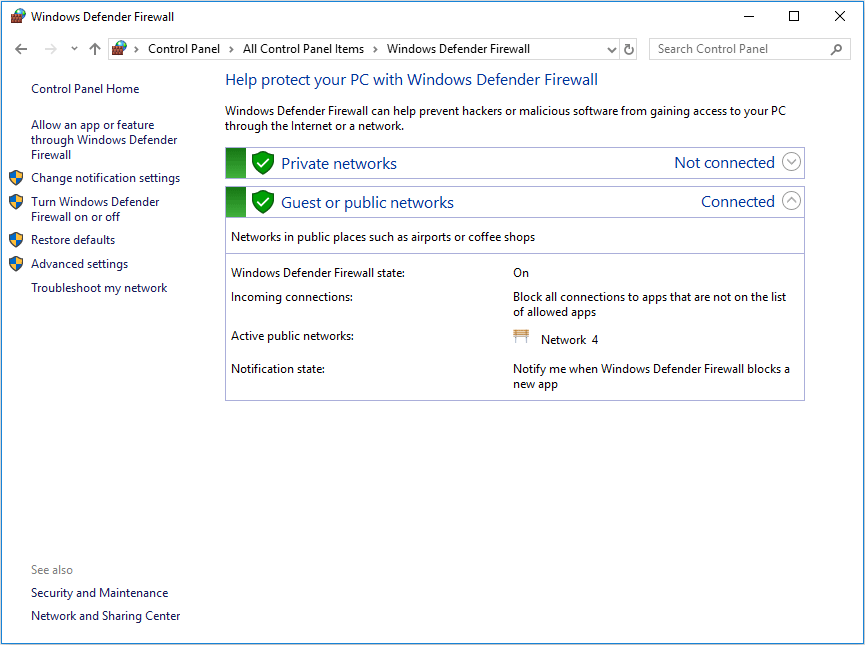Collapse Guest or public networks chevron
This screenshot has width=865, height=645.
tap(791, 201)
